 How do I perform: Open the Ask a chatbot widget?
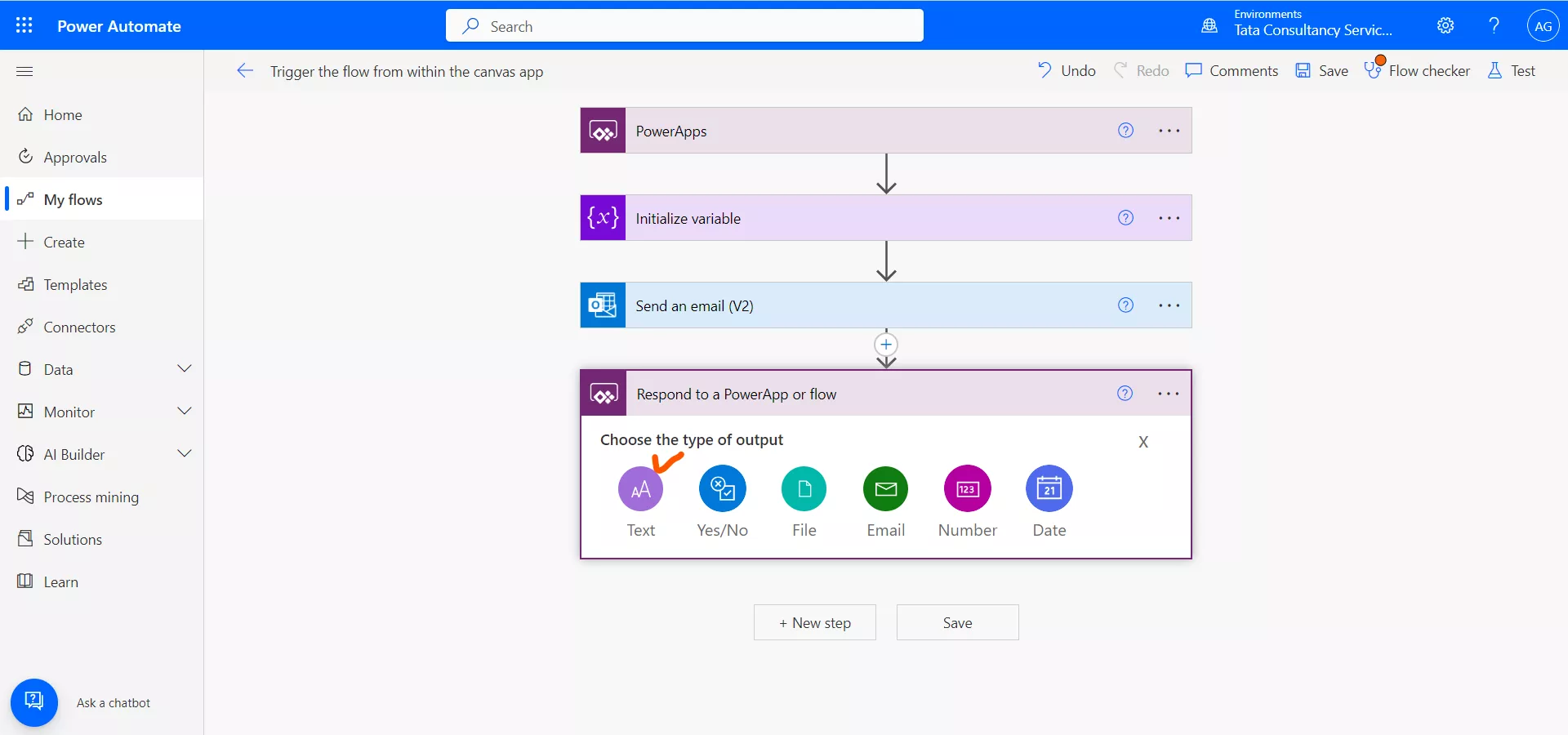[33, 702]
